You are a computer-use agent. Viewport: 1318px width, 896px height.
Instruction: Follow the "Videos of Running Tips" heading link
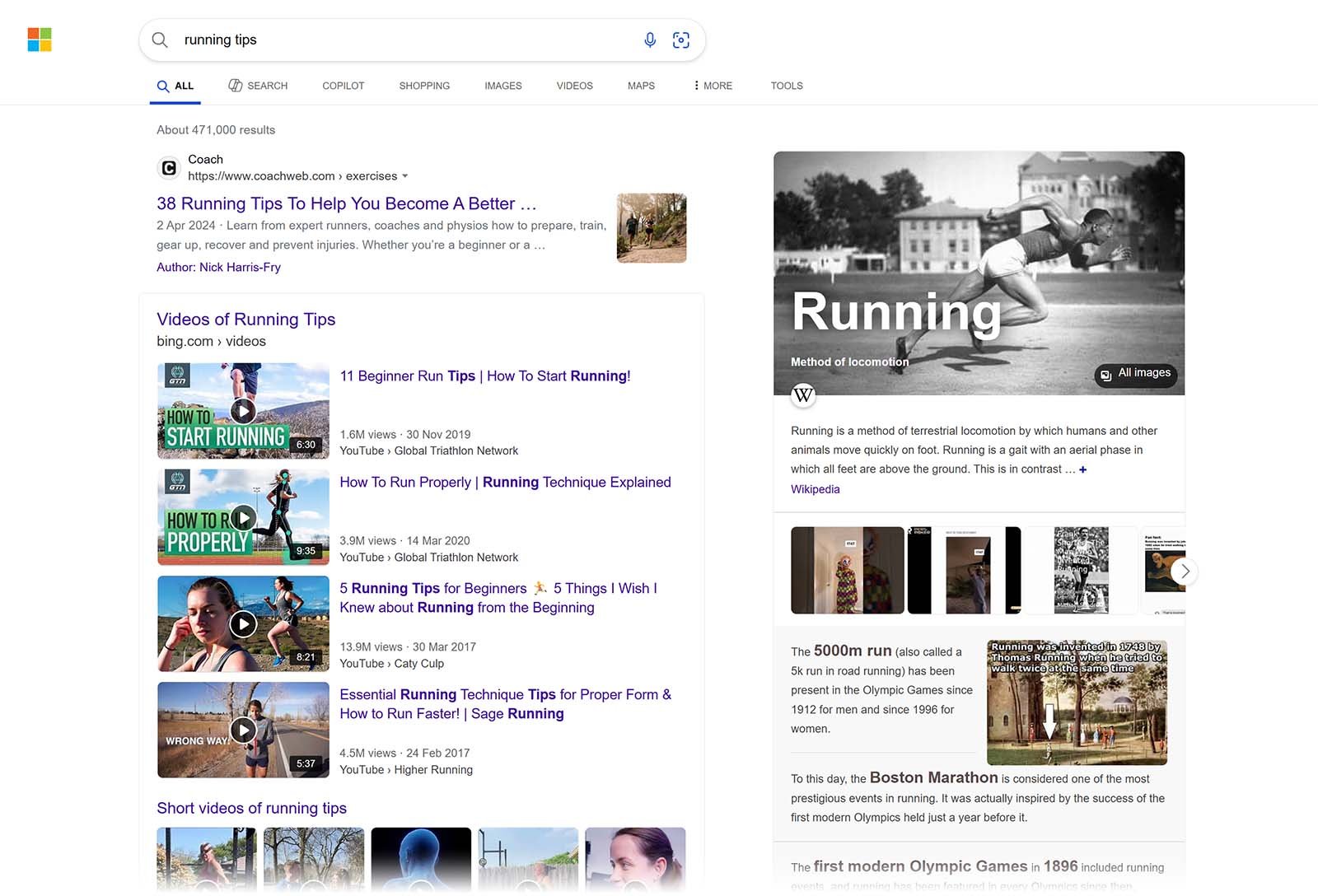click(x=245, y=319)
